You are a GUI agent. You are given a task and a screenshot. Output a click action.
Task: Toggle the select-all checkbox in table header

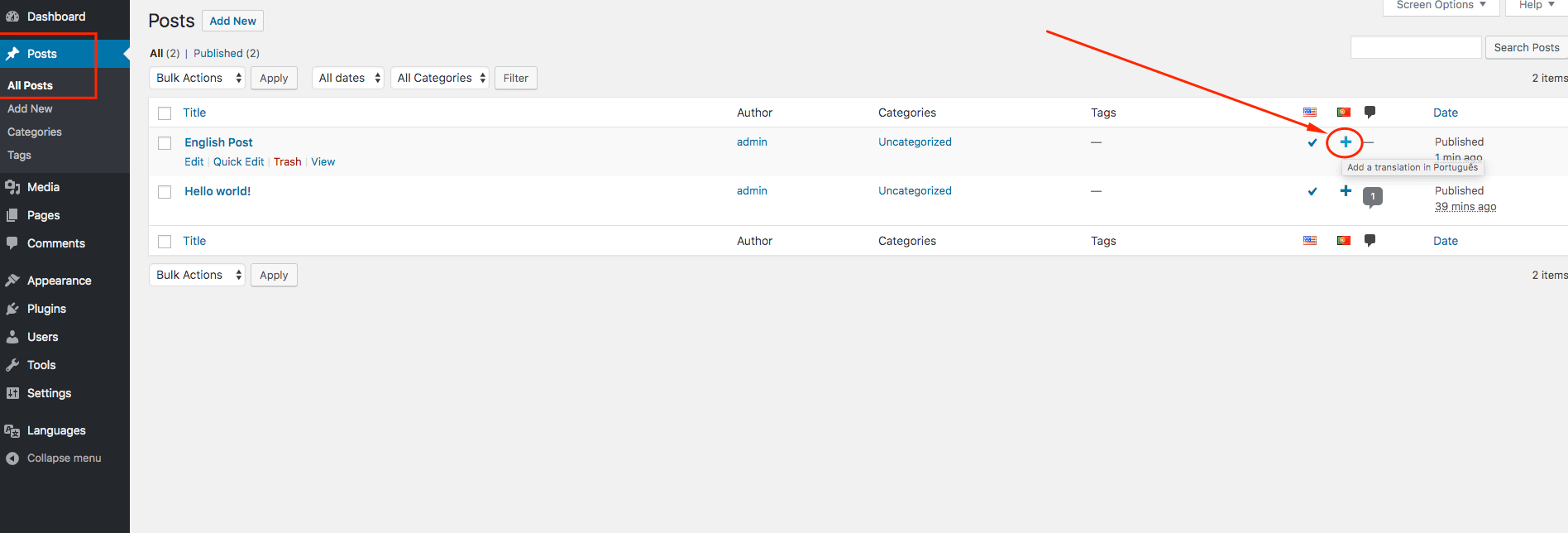(165, 113)
